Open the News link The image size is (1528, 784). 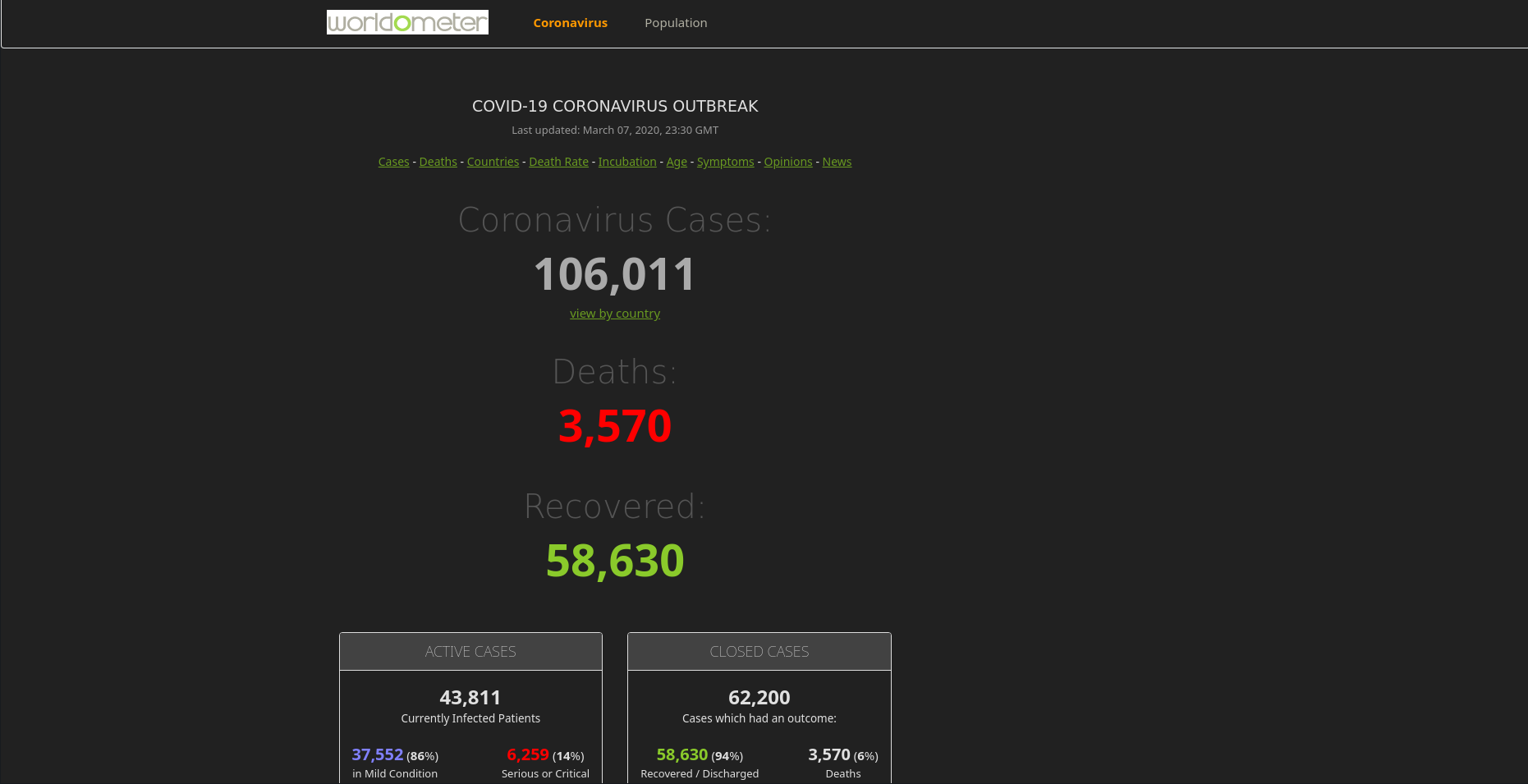point(837,162)
